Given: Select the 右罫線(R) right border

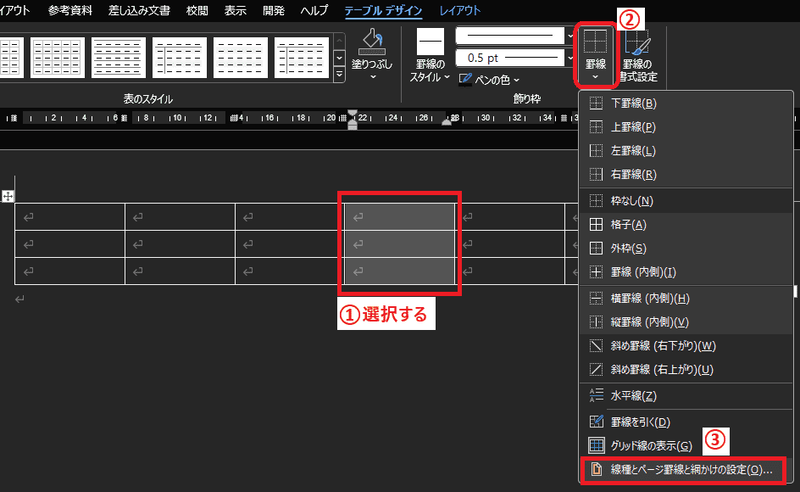Looking at the screenshot, I should [x=686, y=175].
